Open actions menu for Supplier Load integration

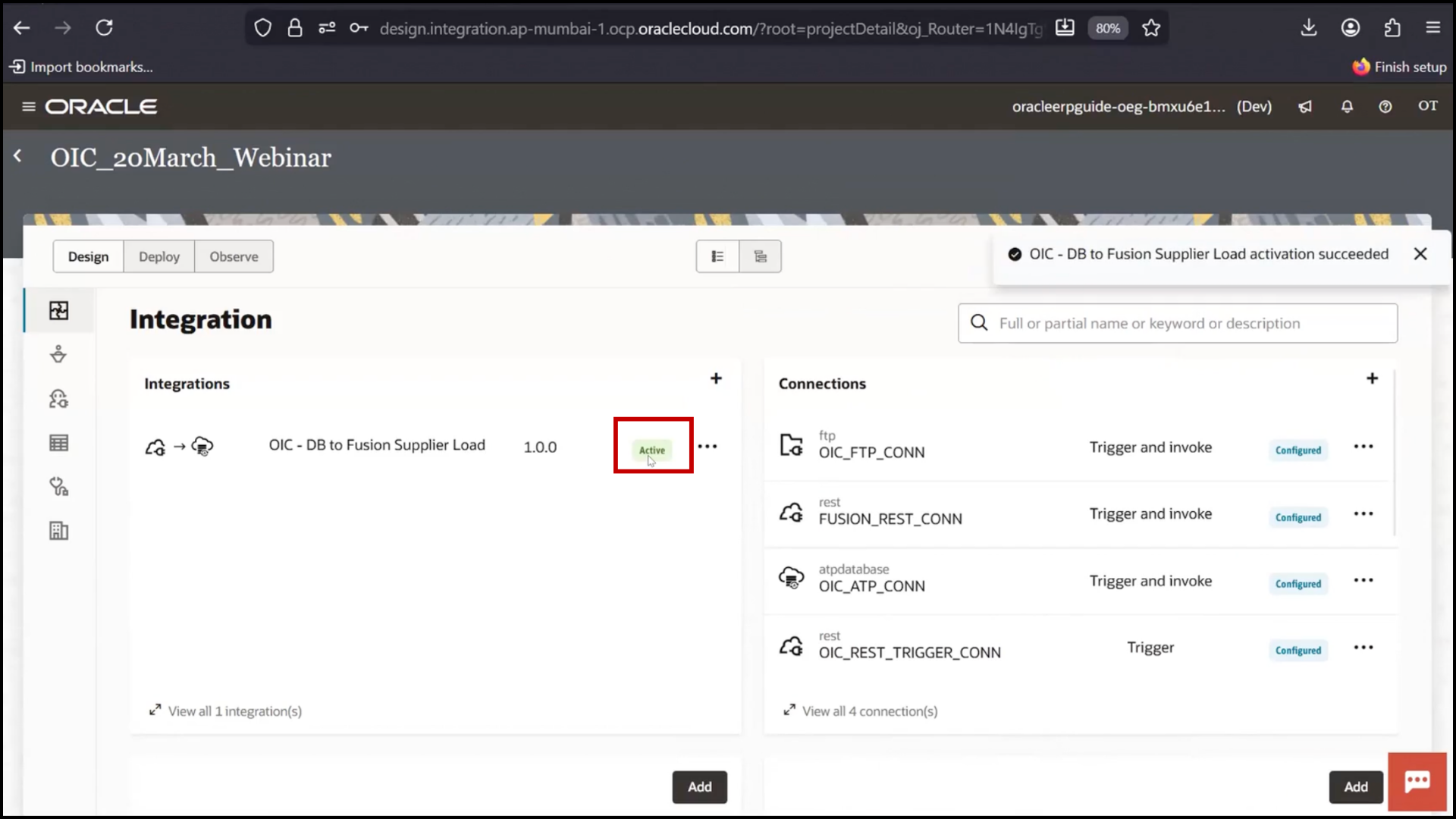pyautogui.click(x=708, y=446)
